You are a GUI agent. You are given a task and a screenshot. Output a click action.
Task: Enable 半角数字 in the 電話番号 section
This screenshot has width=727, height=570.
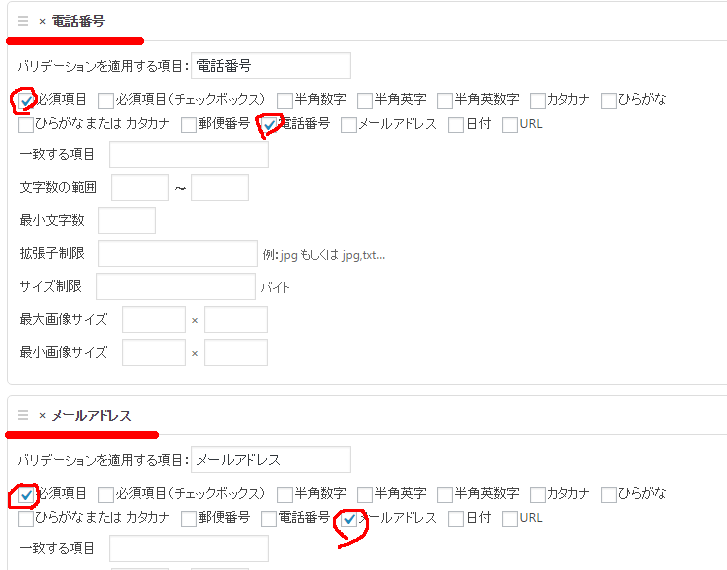click(x=286, y=100)
